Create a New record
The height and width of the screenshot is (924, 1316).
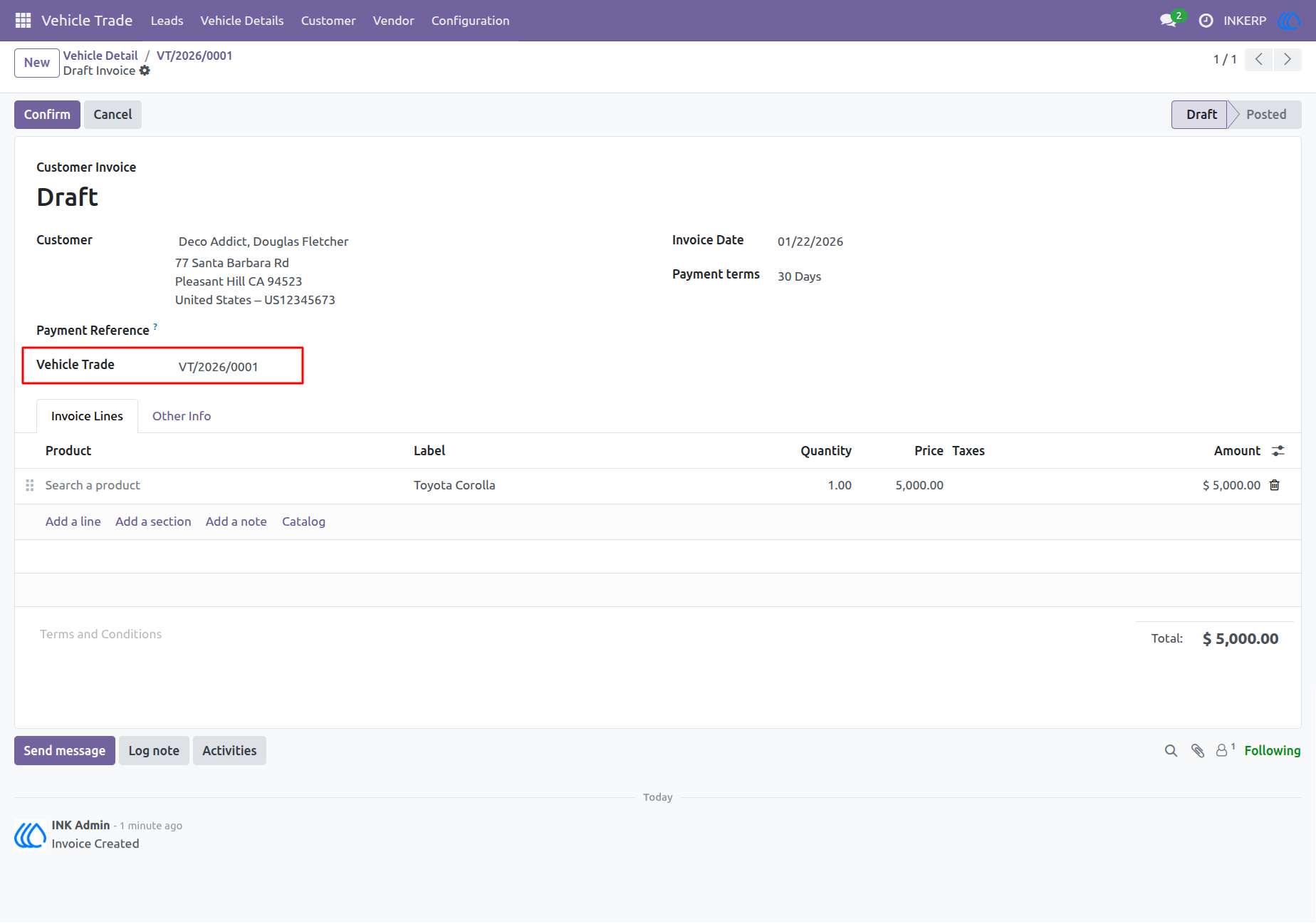(37, 63)
